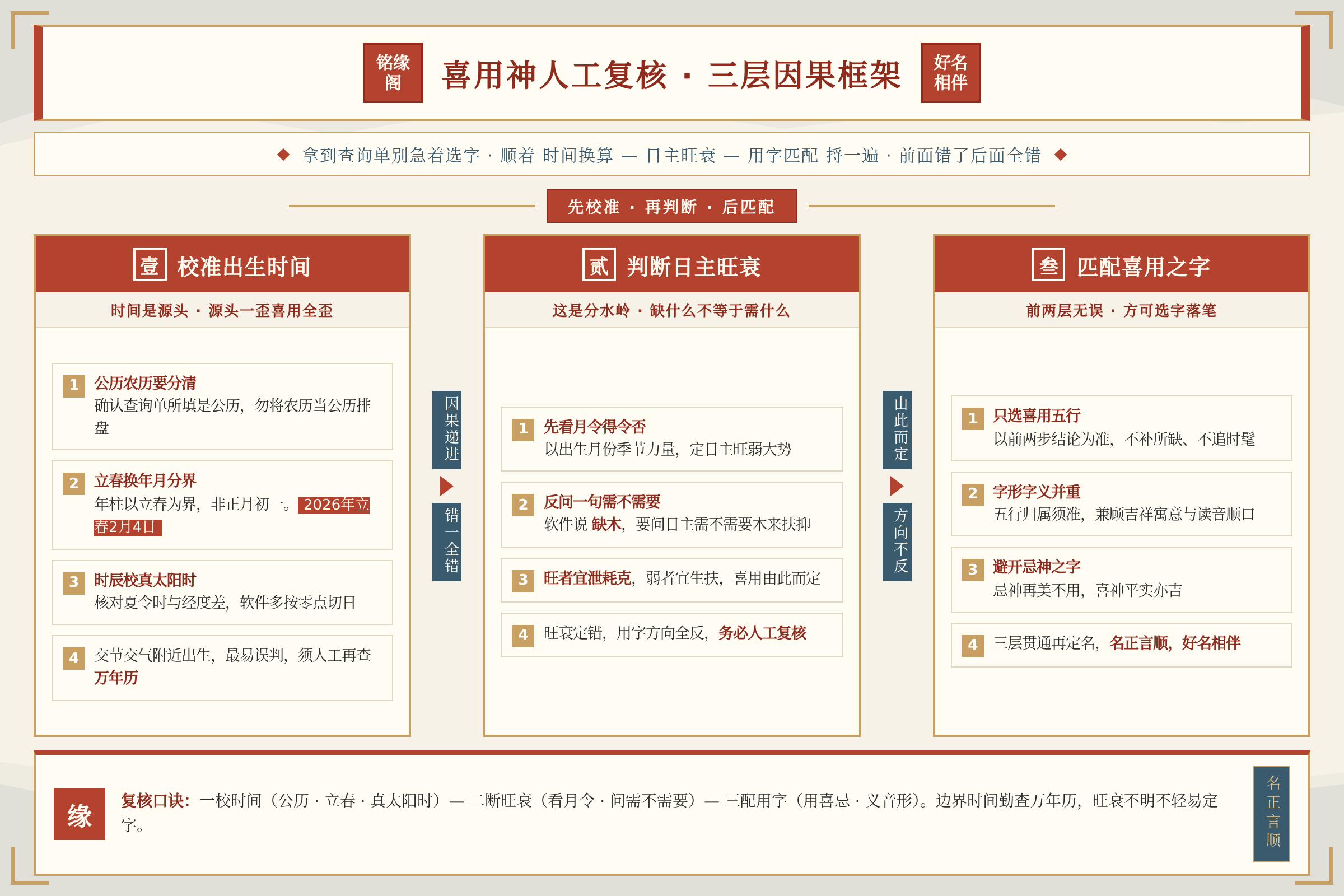
Task: Click the red arrow below 由此而定
Action: tap(897, 486)
